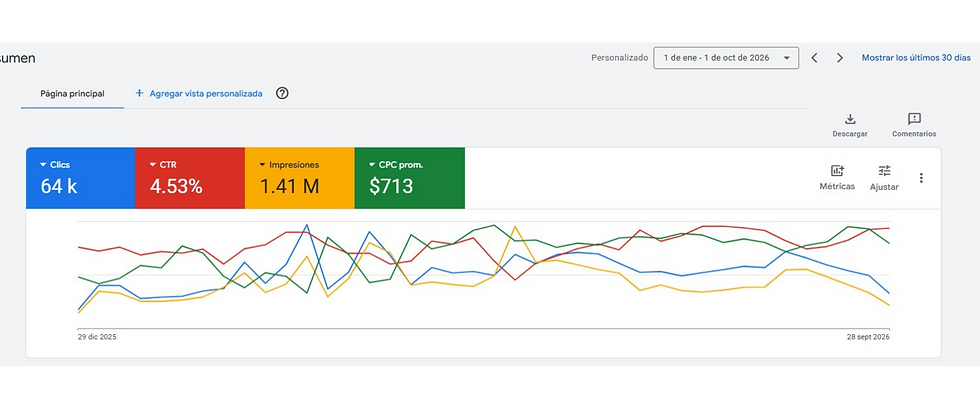Open the Métricas chart icon
The image size is (980, 400).
(837, 171)
